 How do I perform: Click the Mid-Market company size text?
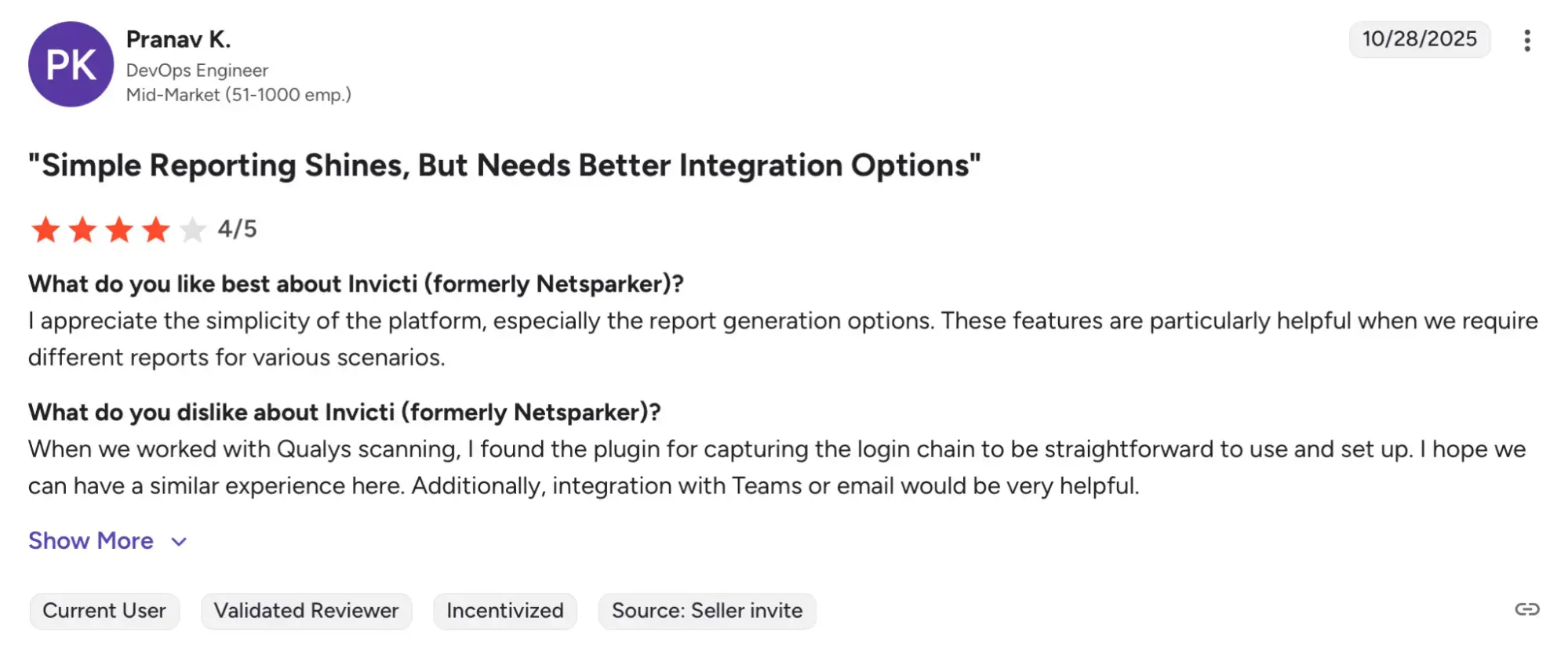click(x=238, y=95)
